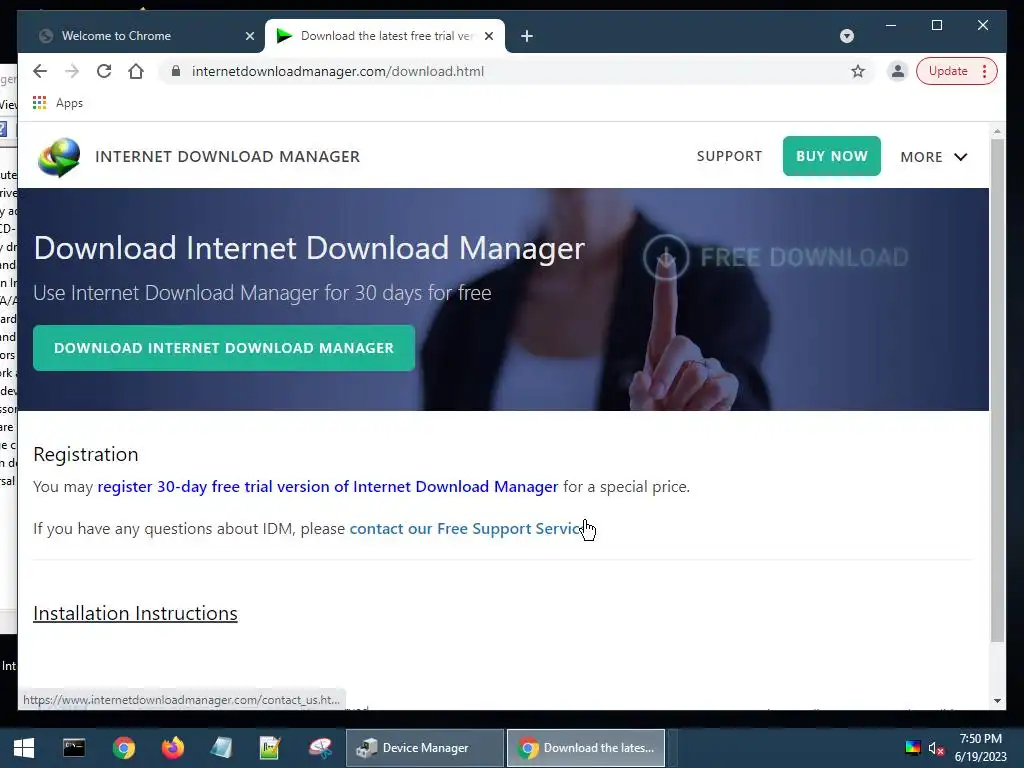This screenshot has width=1024, height=768.
Task: Open the Chrome icon pinned on taskbar
Action: [123, 748]
